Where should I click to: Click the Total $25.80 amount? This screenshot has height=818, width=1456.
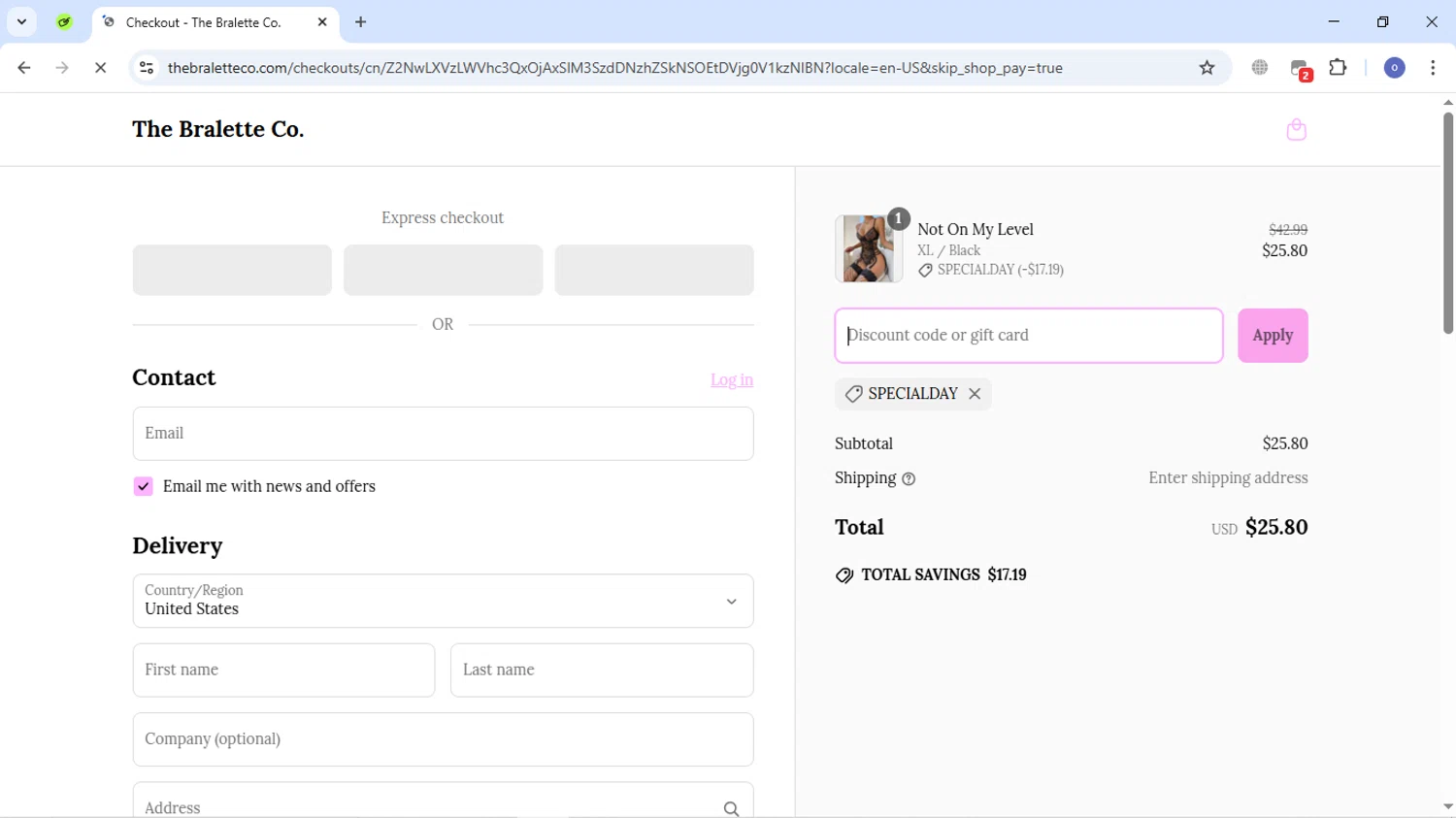1276,527
